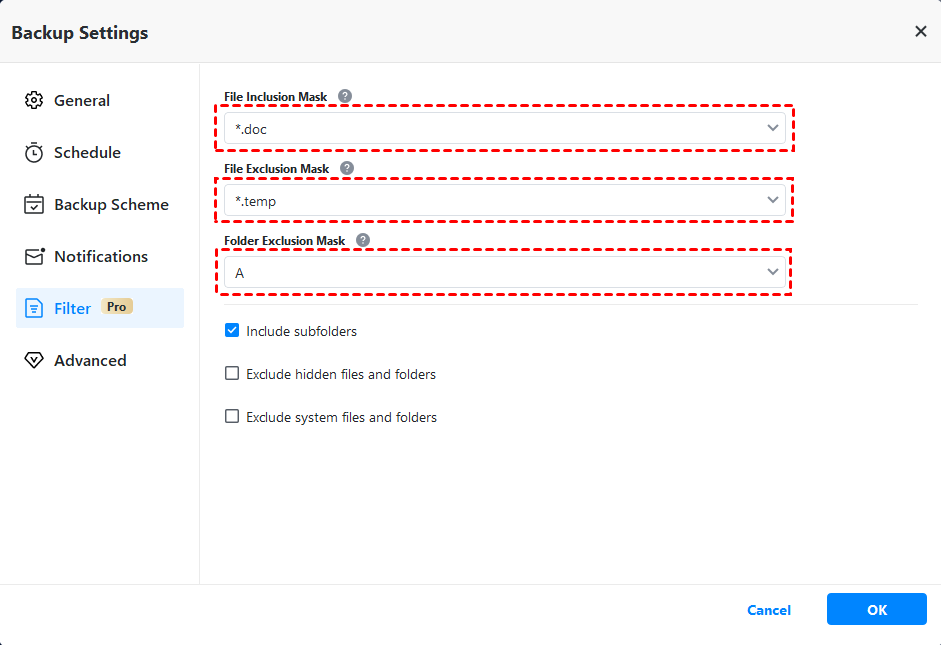
Task: Click help icon beside Folder Exclusion Mask
Action: (363, 240)
